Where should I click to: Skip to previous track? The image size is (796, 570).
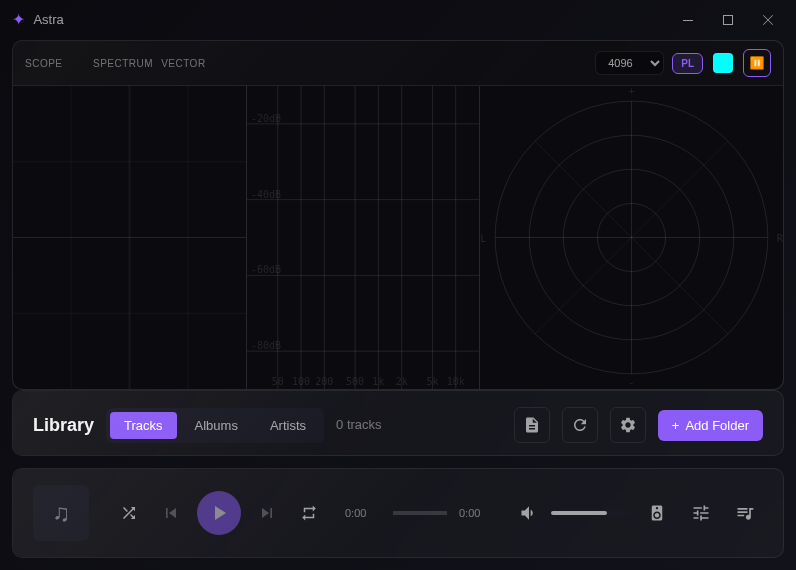coord(171,513)
